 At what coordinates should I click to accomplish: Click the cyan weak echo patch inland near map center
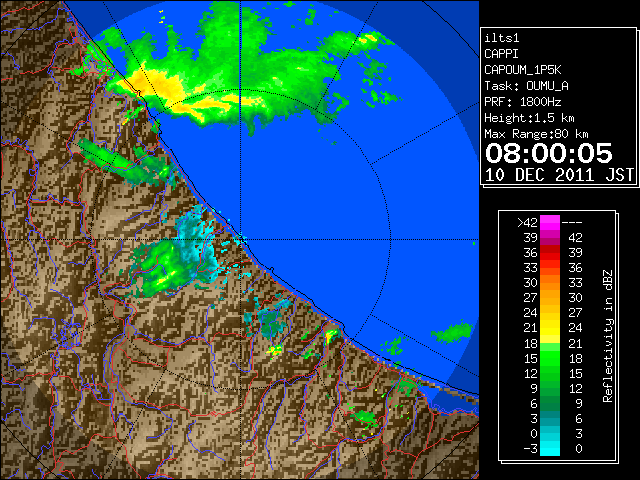[x=198, y=244]
